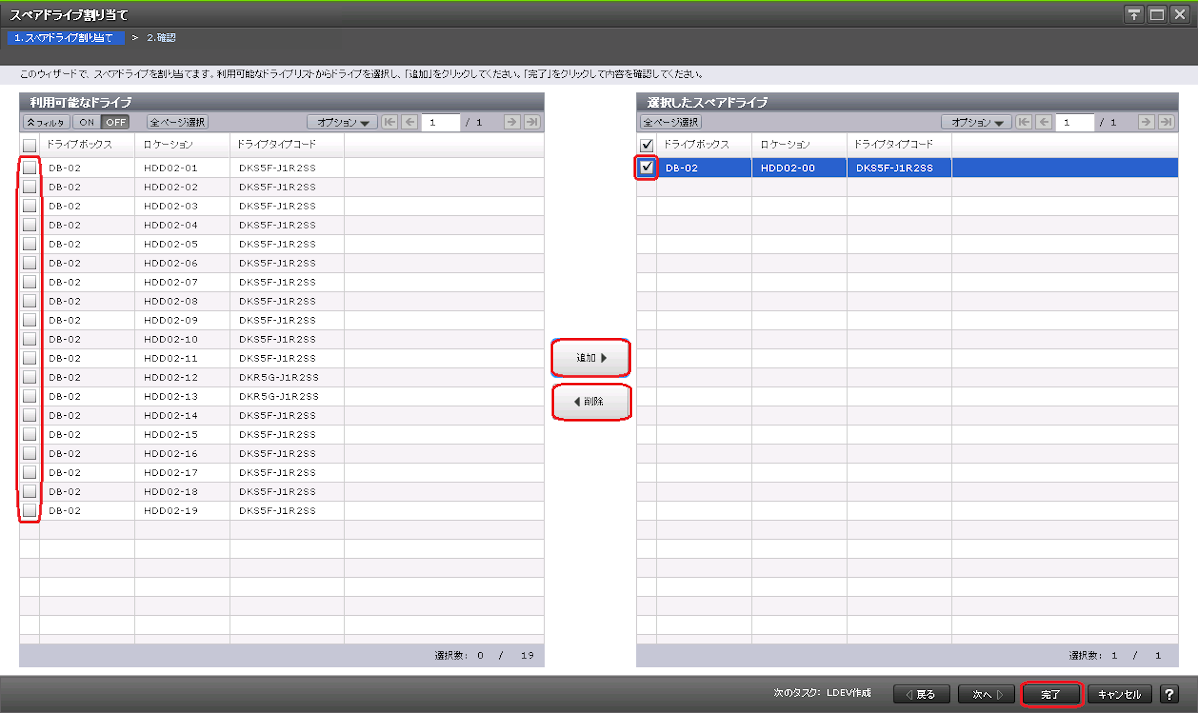Viewport: 1198px width, 713px height.
Task: Jump to last page in available drives
Action: click(x=532, y=122)
